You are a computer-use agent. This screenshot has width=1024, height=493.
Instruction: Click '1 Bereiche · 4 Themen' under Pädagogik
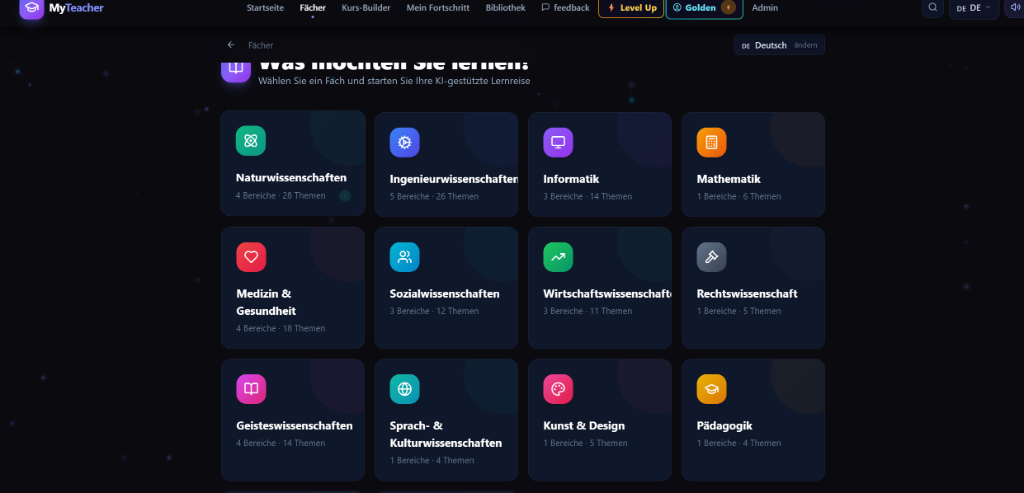click(739, 443)
